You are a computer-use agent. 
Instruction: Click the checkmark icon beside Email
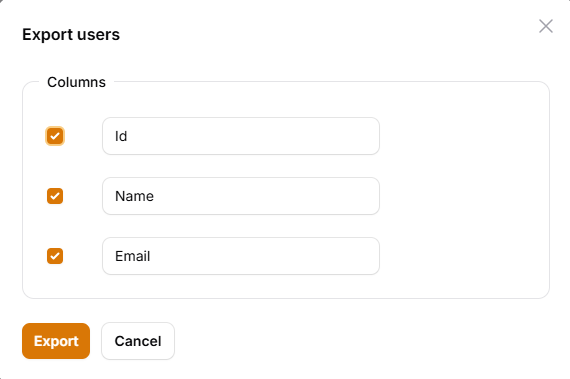click(x=55, y=256)
